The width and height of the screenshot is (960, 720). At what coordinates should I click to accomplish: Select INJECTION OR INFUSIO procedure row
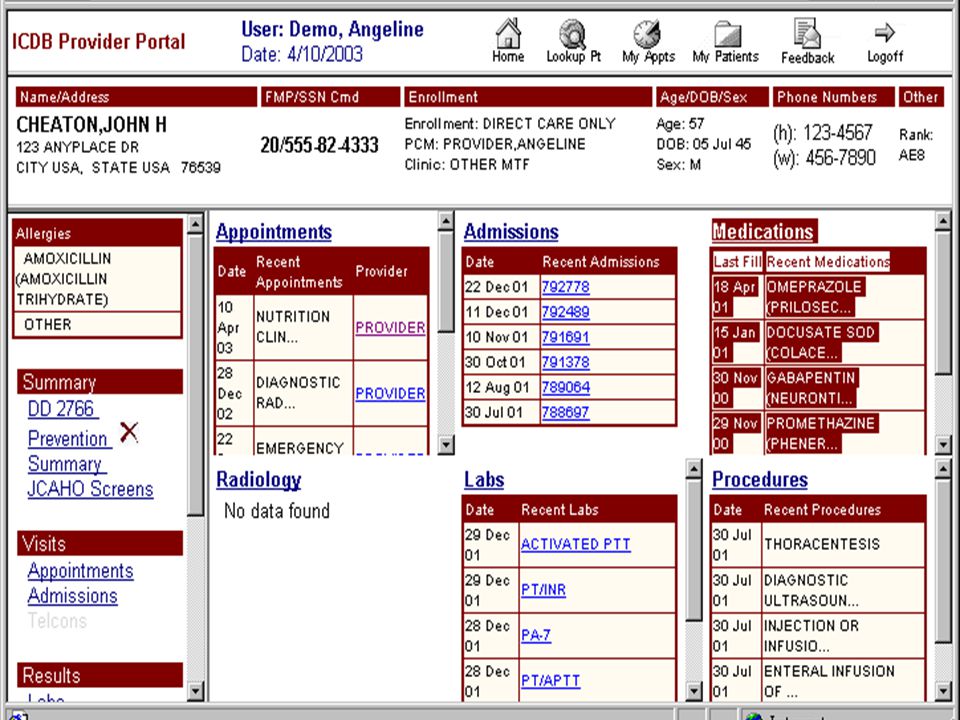click(x=818, y=636)
